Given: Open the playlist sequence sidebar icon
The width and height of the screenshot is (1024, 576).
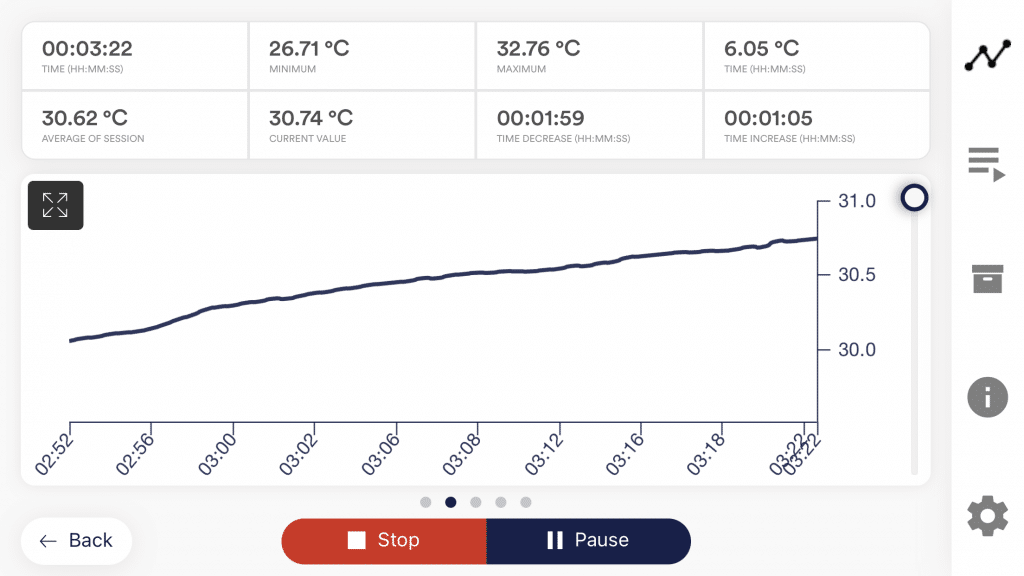Looking at the screenshot, I should click(987, 163).
